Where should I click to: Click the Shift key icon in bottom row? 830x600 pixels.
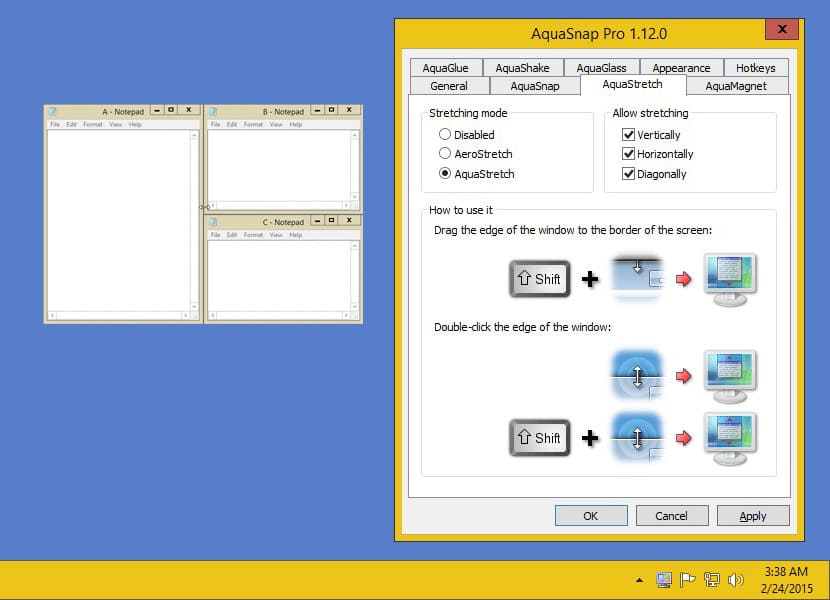(539, 437)
